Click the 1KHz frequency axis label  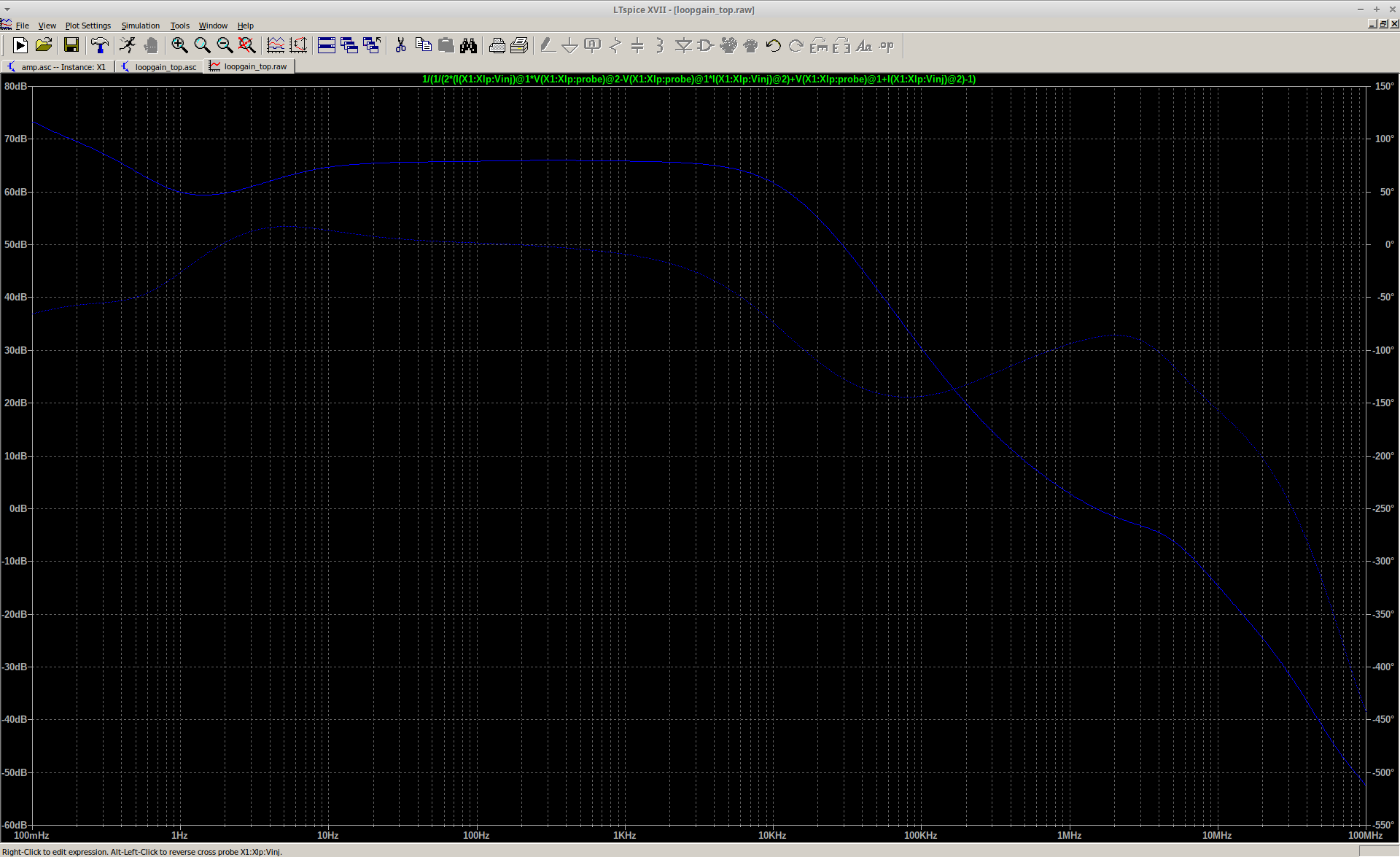point(624,835)
